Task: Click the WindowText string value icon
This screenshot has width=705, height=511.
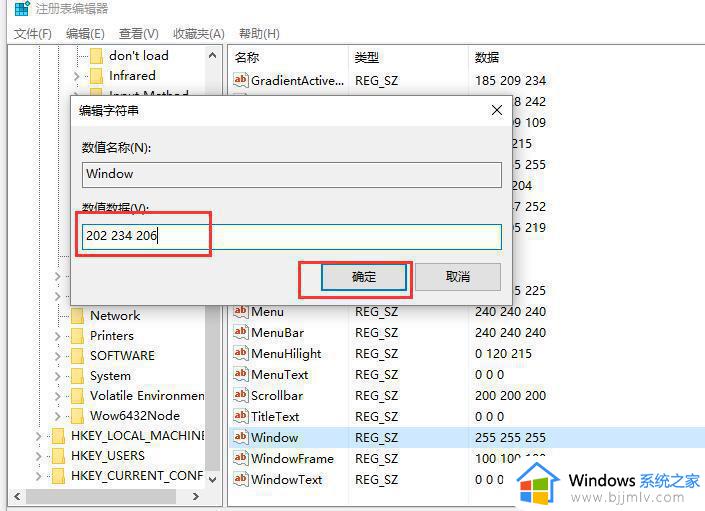Action: 241,479
